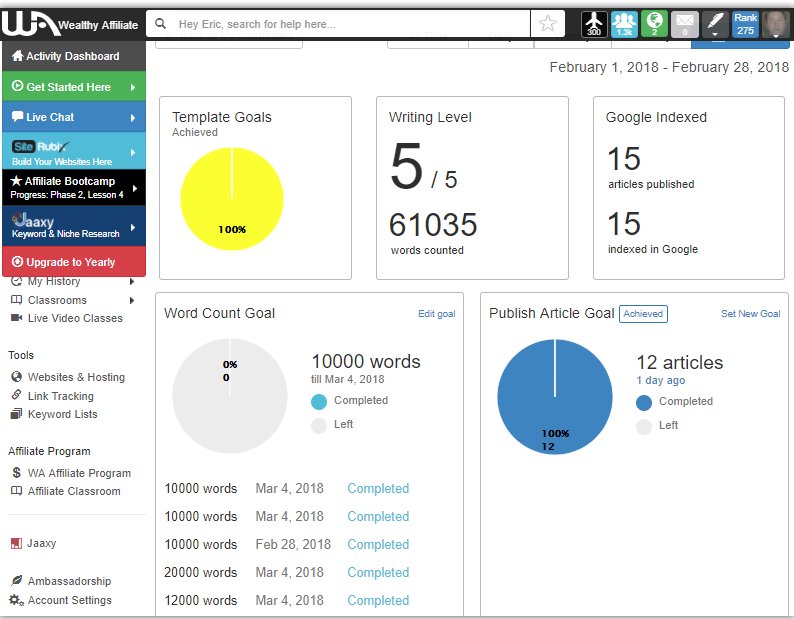Open the followers icon showing 1.3k
This screenshot has width=794, height=619.
[624, 24]
